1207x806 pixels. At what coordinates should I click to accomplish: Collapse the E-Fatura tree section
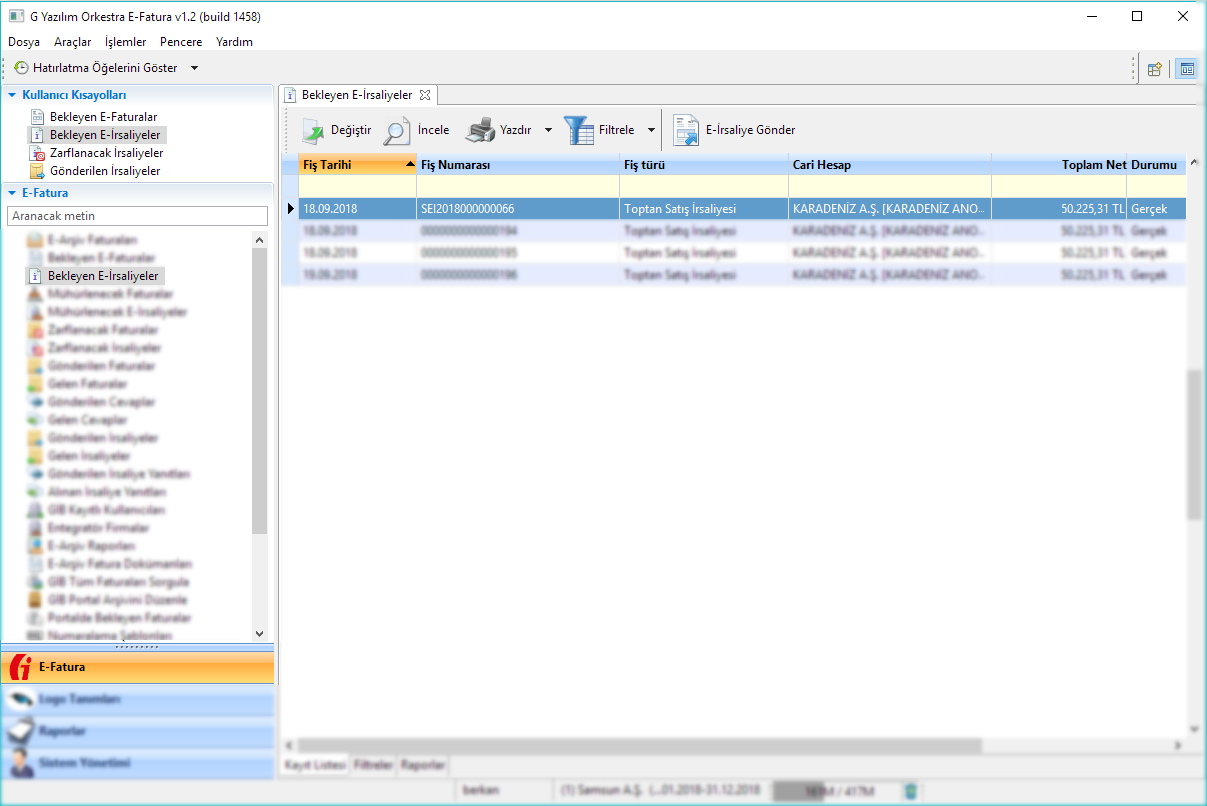click(12, 192)
